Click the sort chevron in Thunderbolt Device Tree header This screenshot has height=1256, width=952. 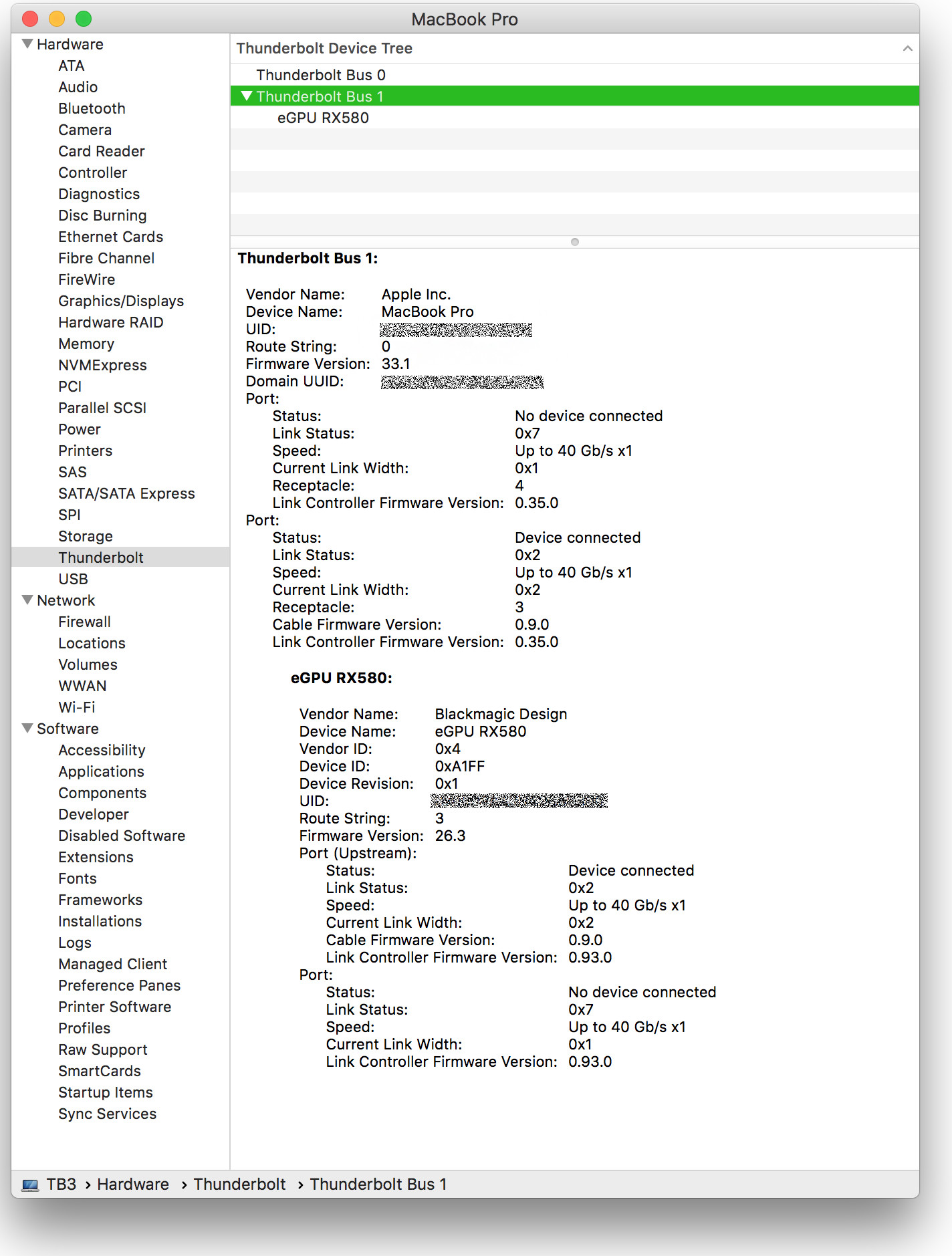(x=907, y=48)
